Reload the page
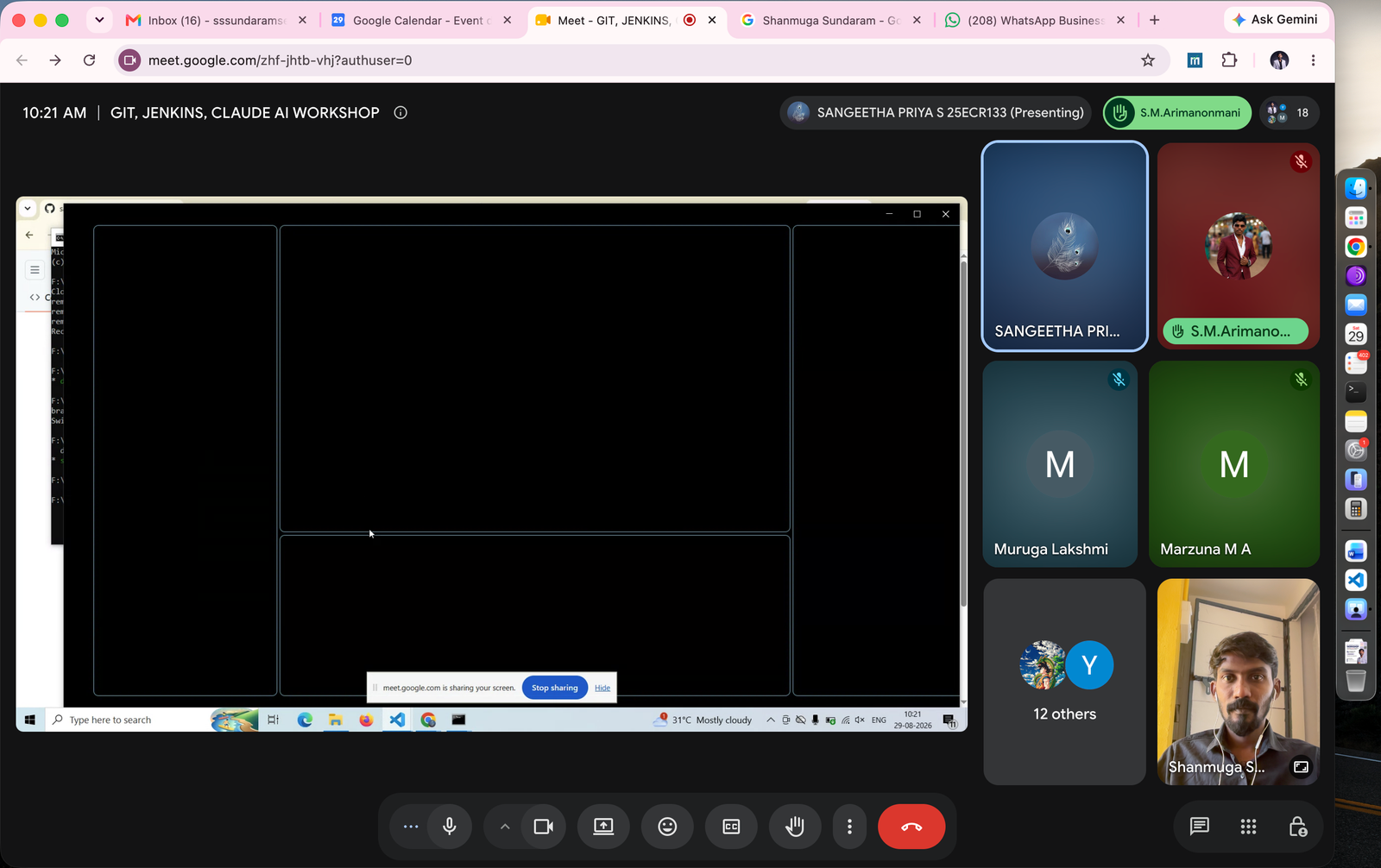This screenshot has height=868, width=1381. 89,60
